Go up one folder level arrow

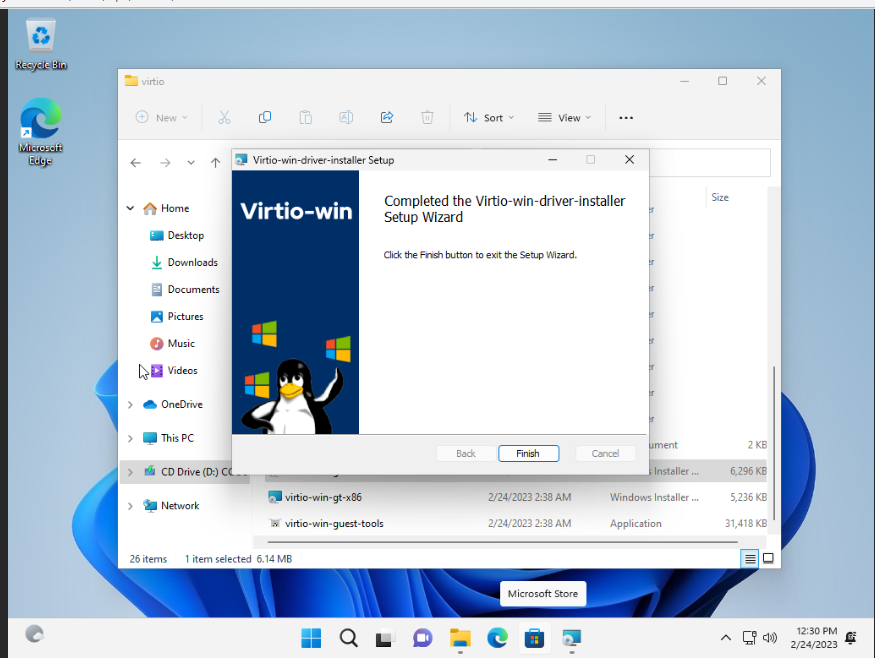click(x=215, y=163)
